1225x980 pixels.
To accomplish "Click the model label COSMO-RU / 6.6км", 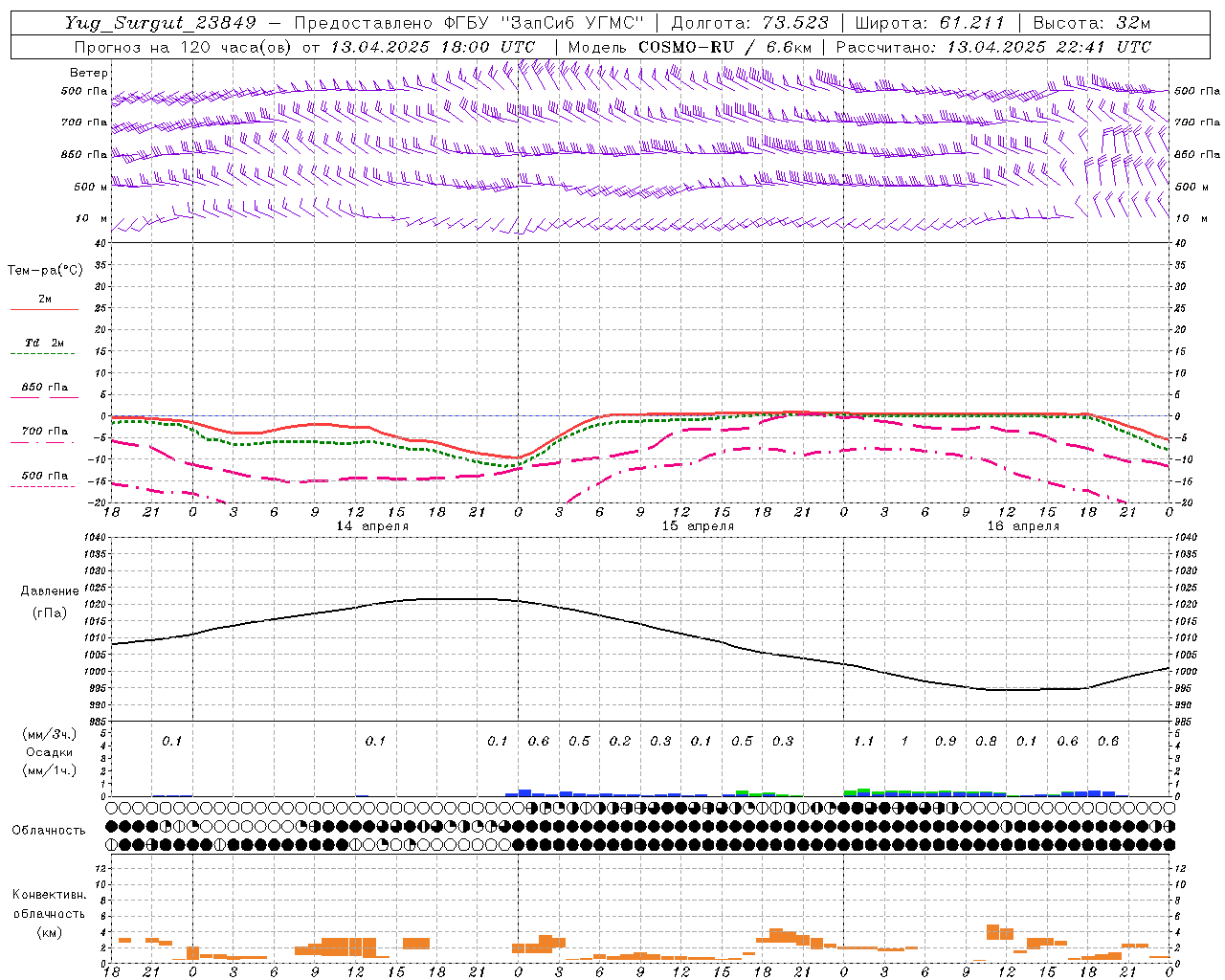I will (724, 46).
